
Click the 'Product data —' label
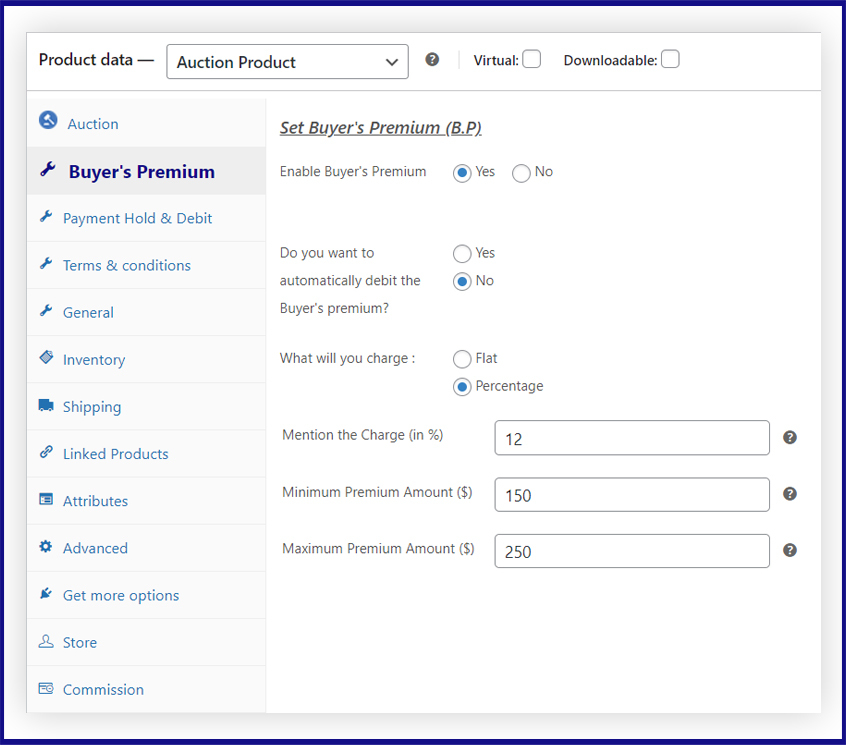click(96, 59)
